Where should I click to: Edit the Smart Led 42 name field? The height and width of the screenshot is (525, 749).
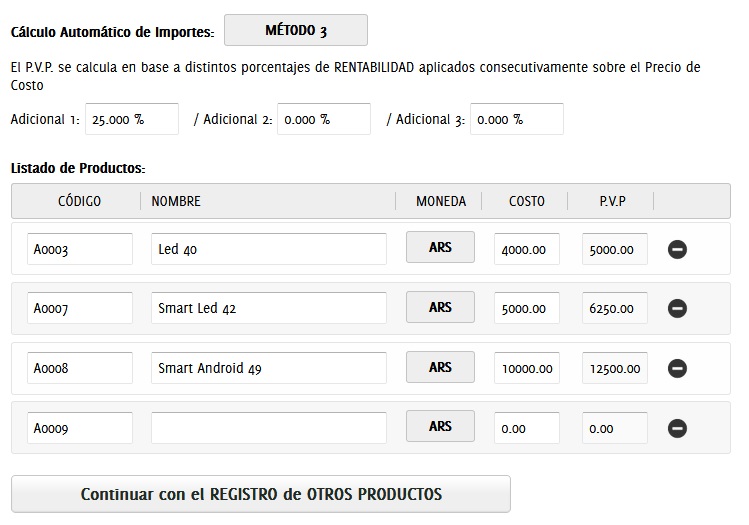click(x=269, y=309)
